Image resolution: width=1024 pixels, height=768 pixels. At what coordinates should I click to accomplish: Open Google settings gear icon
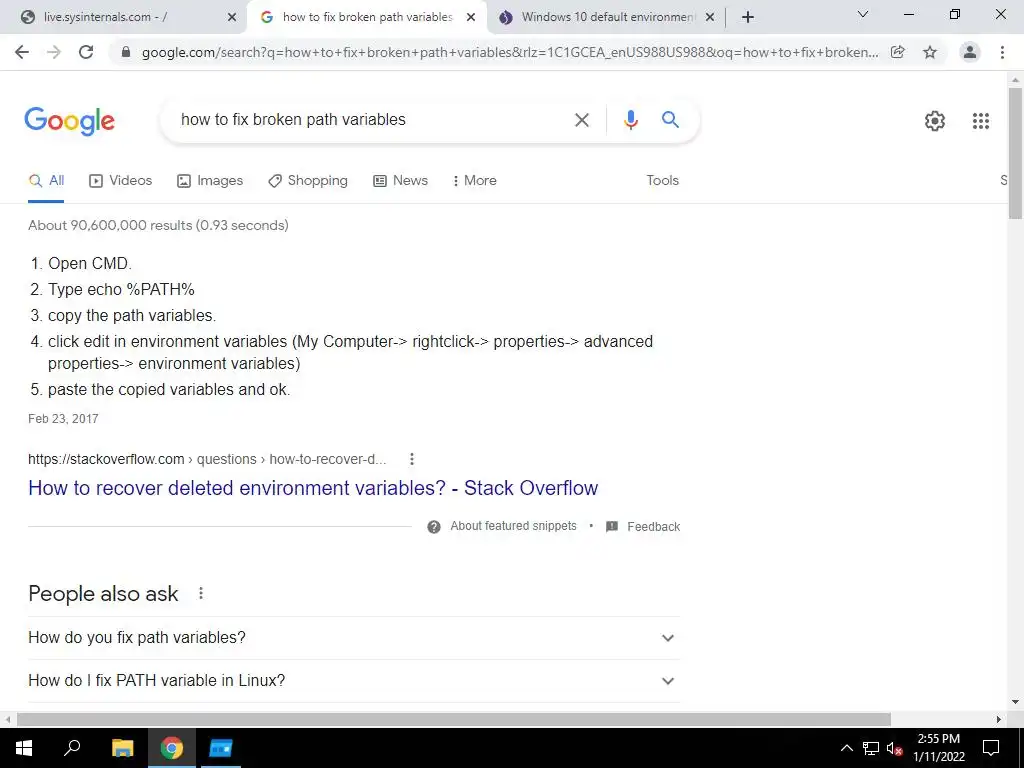coord(935,121)
